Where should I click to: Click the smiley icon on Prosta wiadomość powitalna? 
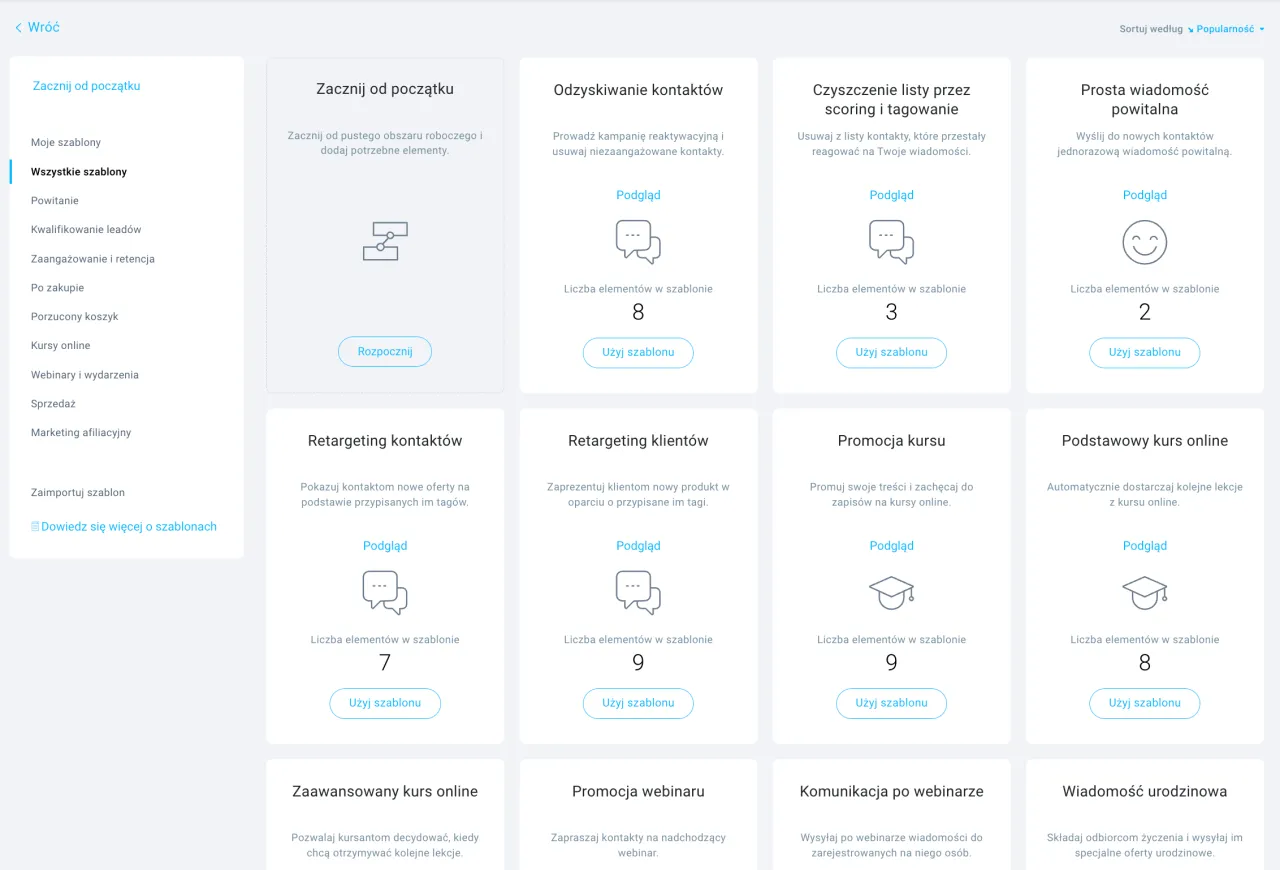[1144, 242]
